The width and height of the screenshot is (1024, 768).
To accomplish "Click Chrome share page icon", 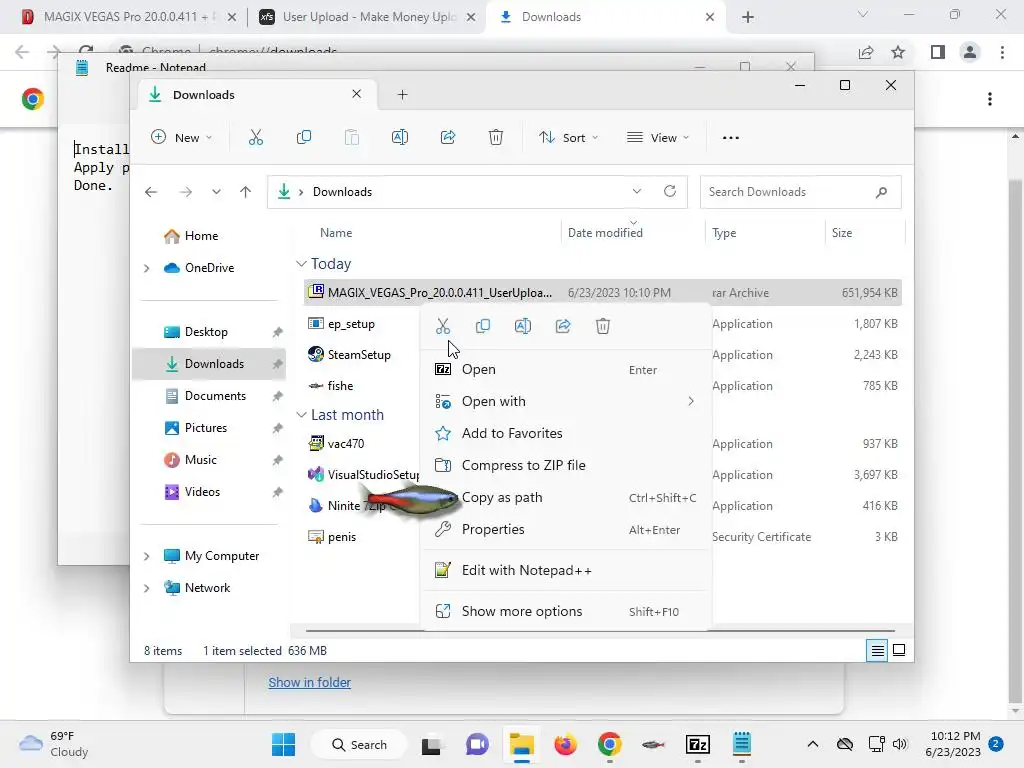I will [x=866, y=52].
